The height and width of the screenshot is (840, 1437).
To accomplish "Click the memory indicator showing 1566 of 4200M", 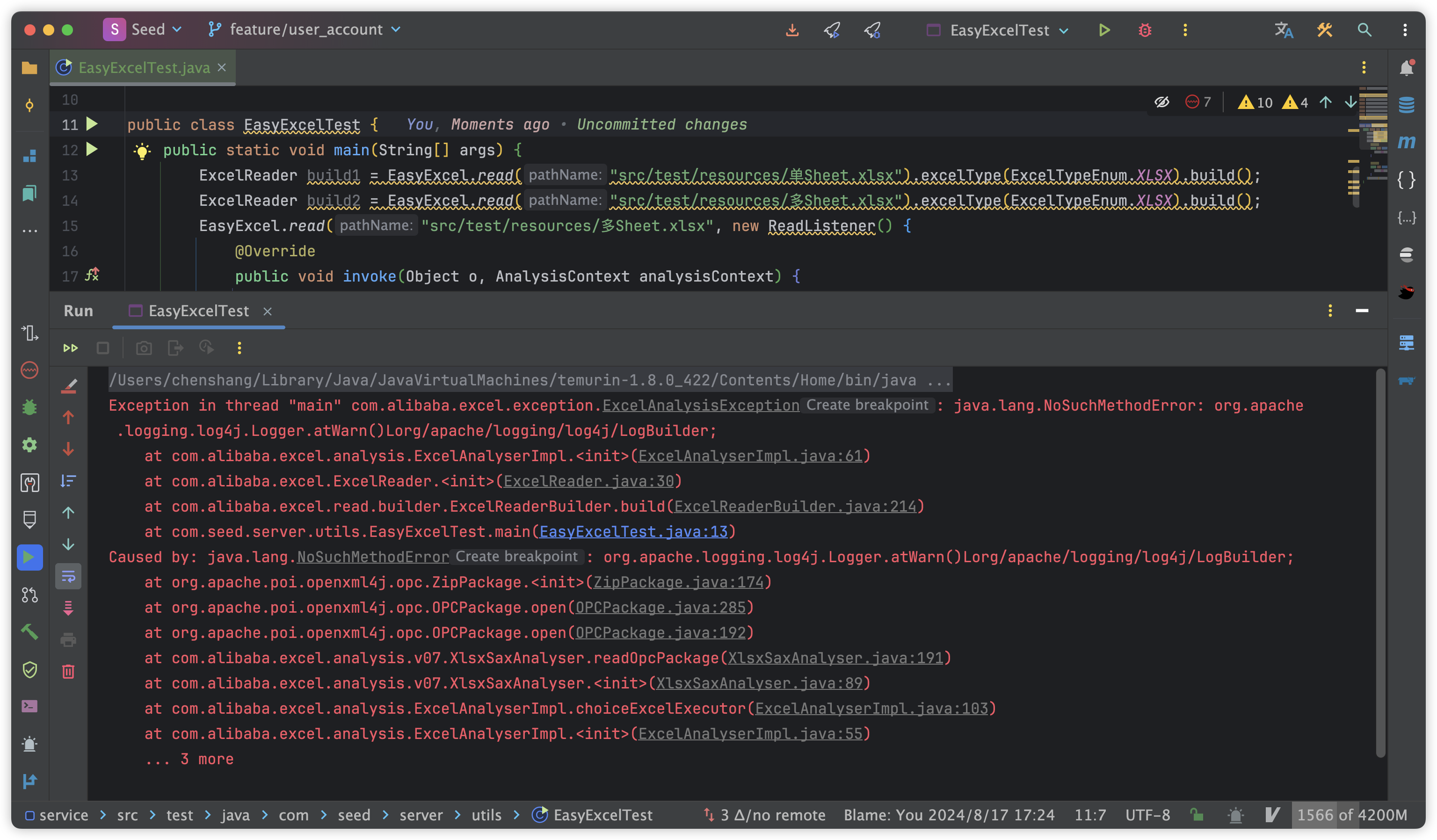I will (1351, 815).
